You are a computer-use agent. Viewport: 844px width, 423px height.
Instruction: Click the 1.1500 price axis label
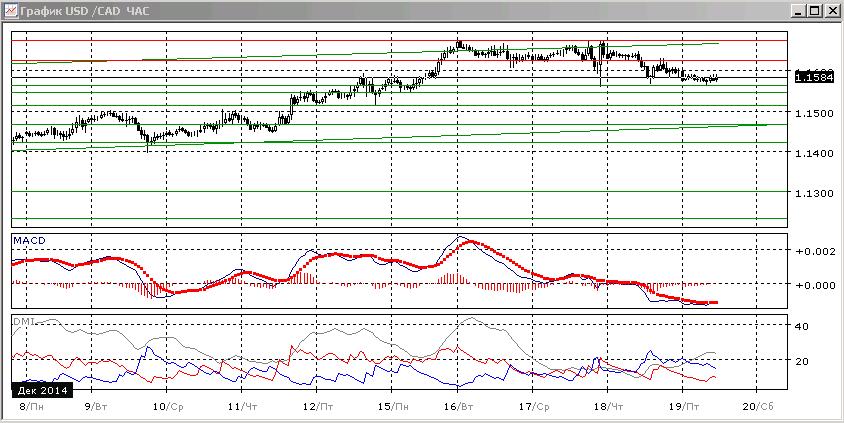[812, 113]
